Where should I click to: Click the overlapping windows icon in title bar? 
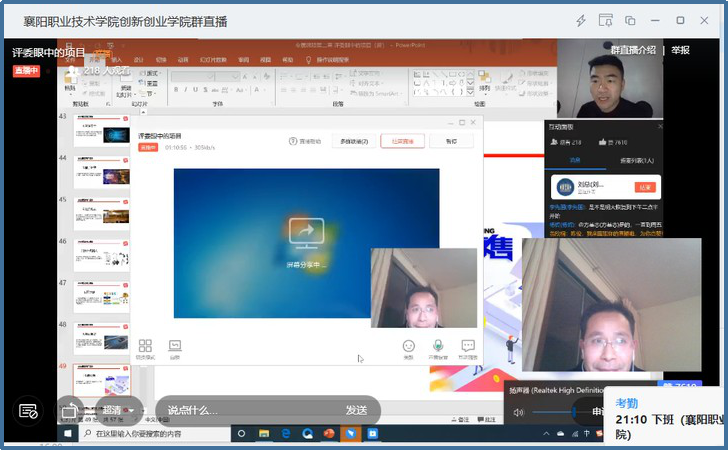630,20
